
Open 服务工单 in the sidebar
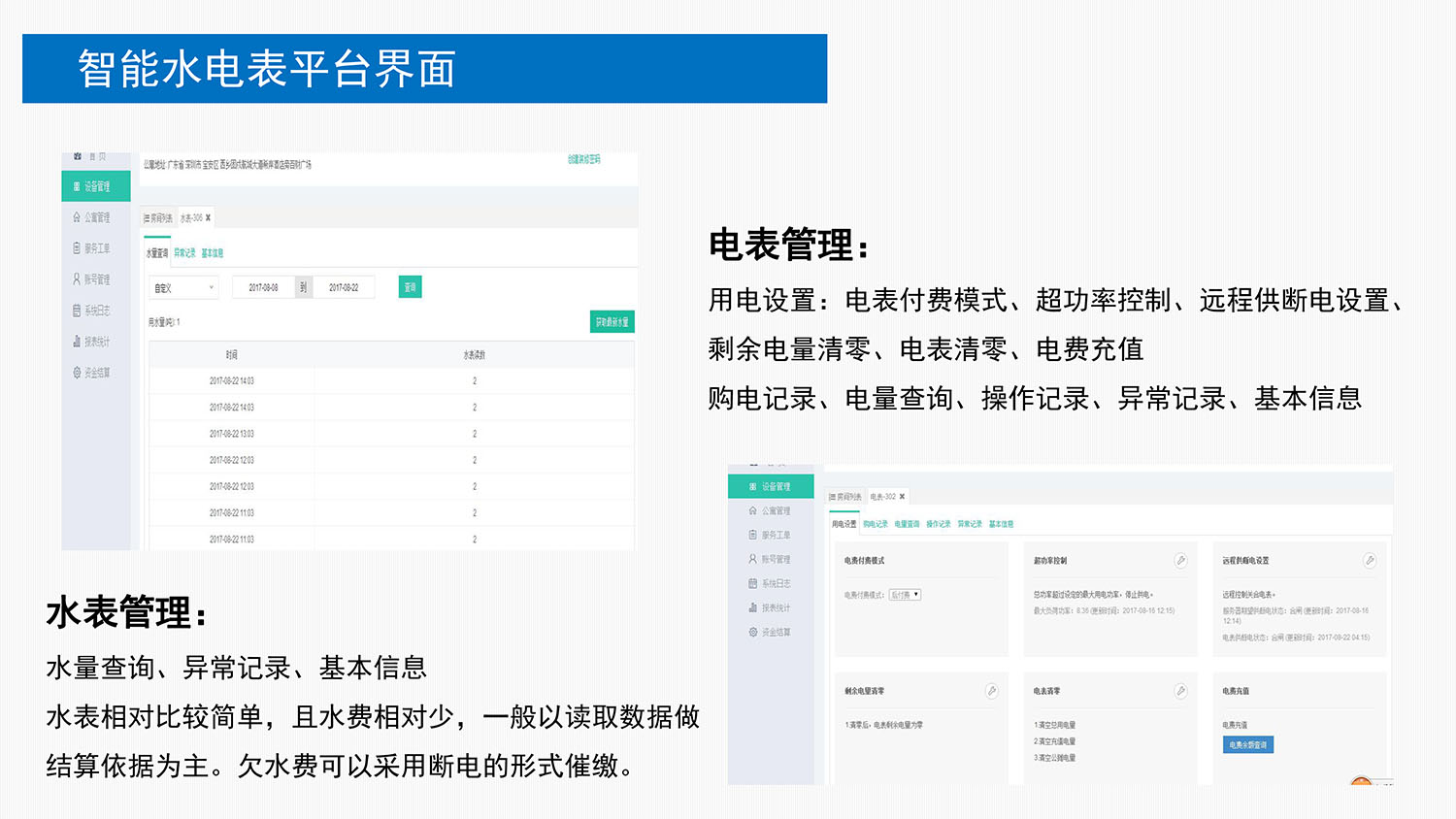(95, 248)
